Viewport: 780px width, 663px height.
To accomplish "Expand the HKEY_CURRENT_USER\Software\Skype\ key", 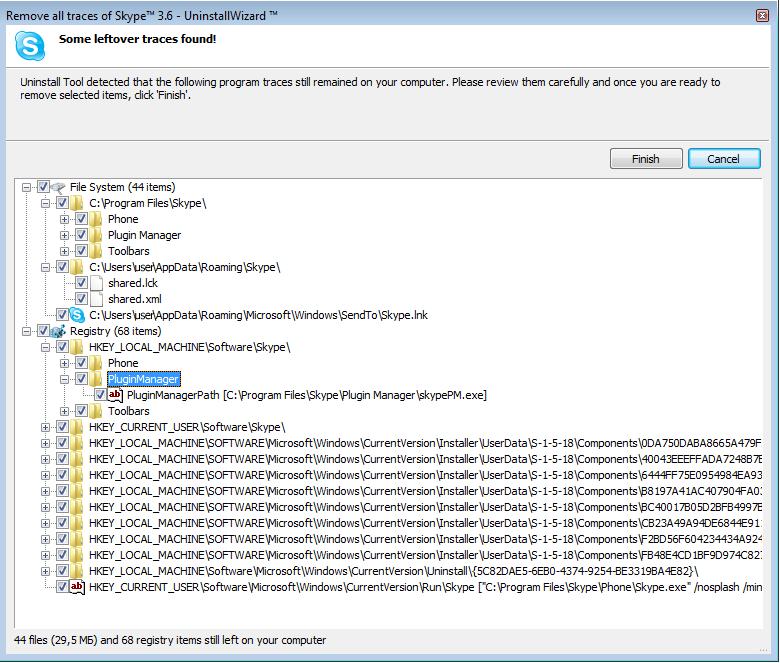I will click(x=45, y=428).
